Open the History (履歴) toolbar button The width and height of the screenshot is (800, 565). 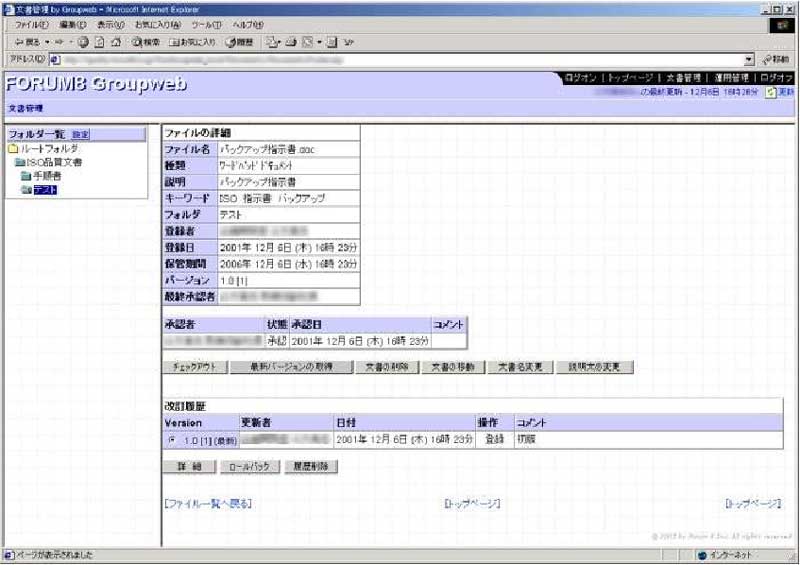(239, 42)
